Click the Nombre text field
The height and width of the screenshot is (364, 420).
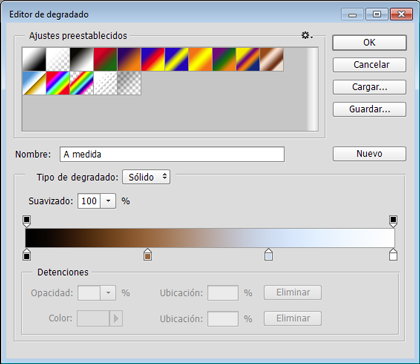[172, 154]
